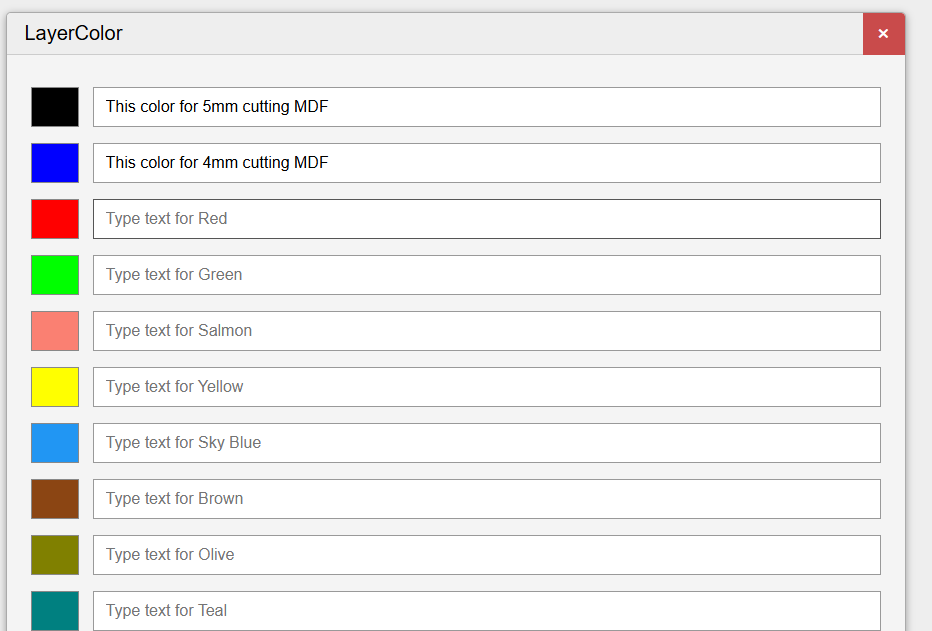Click the olive color swatch

tap(55, 555)
